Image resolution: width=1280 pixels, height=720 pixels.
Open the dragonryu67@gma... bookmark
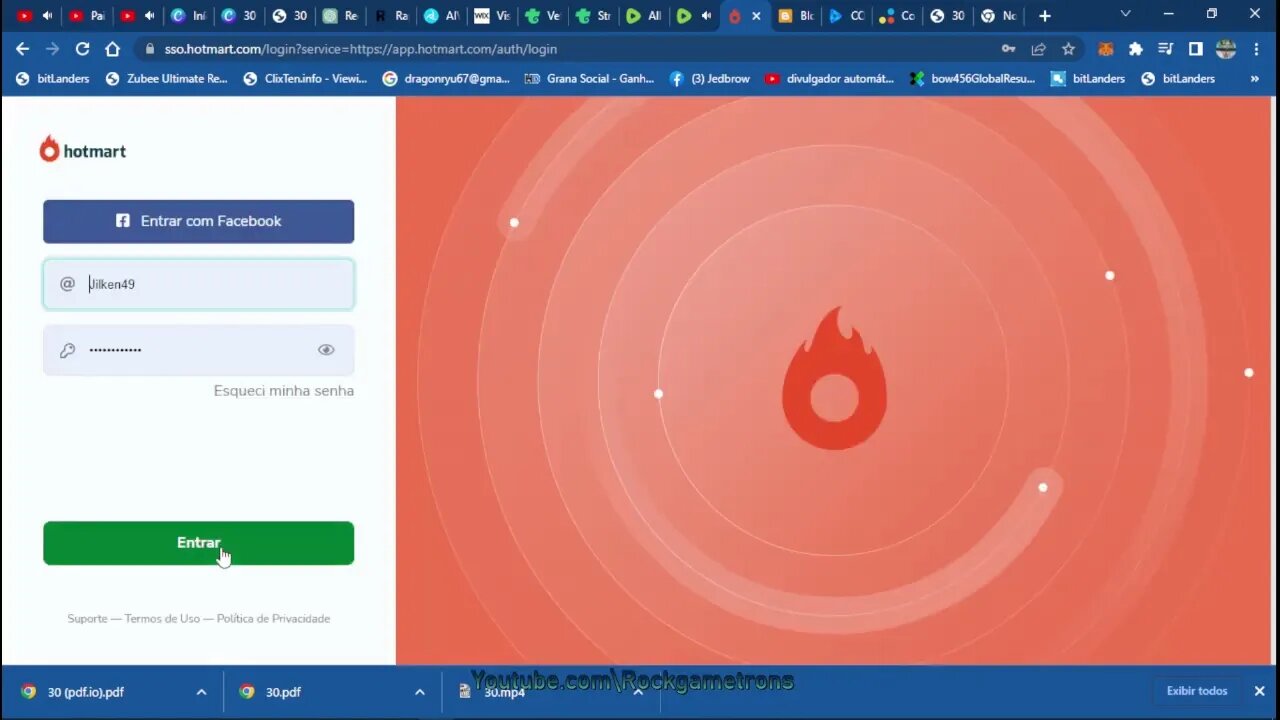pos(446,79)
